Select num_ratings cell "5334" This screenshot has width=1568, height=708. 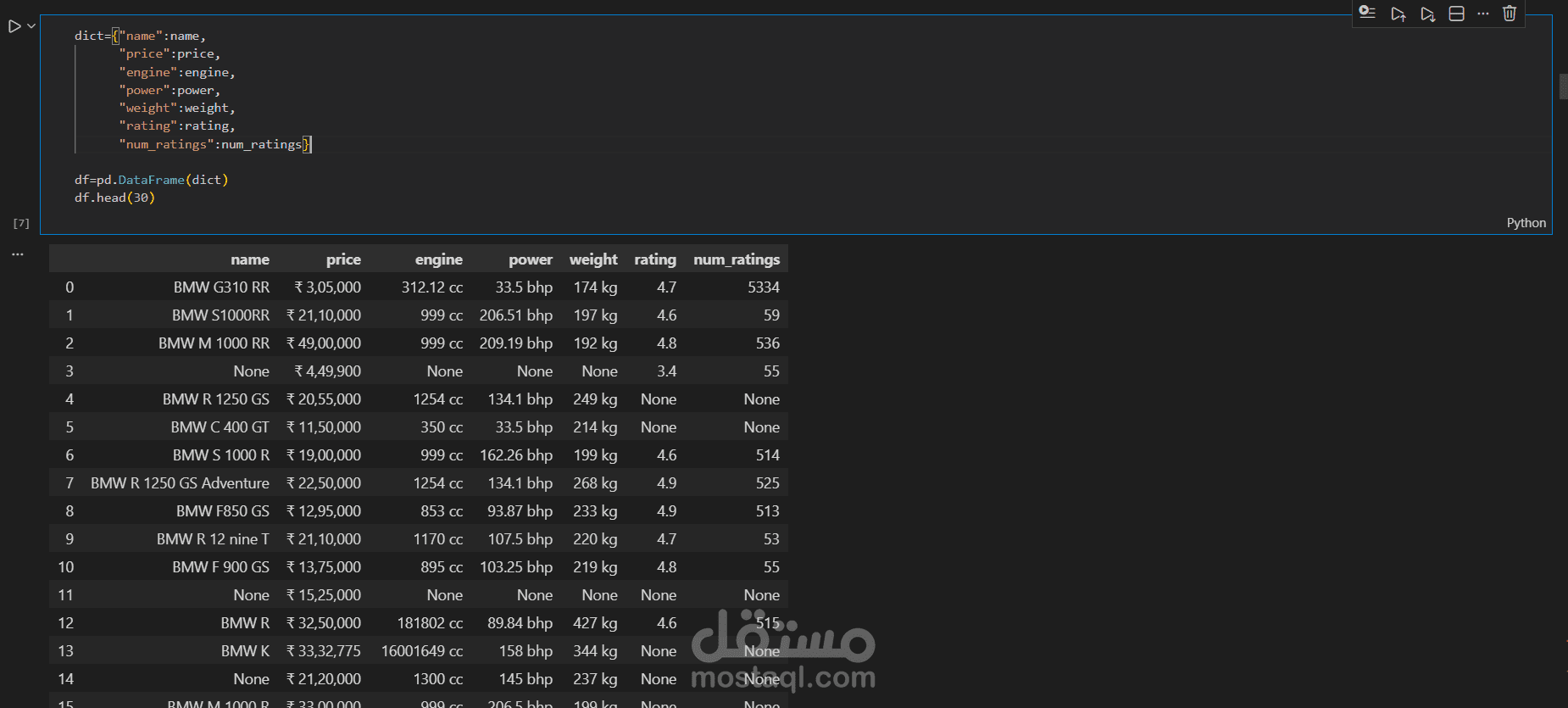(763, 287)
